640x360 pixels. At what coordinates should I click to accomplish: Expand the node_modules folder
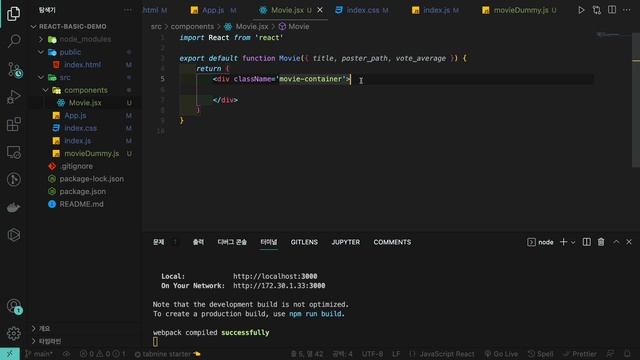pos(41,39)
